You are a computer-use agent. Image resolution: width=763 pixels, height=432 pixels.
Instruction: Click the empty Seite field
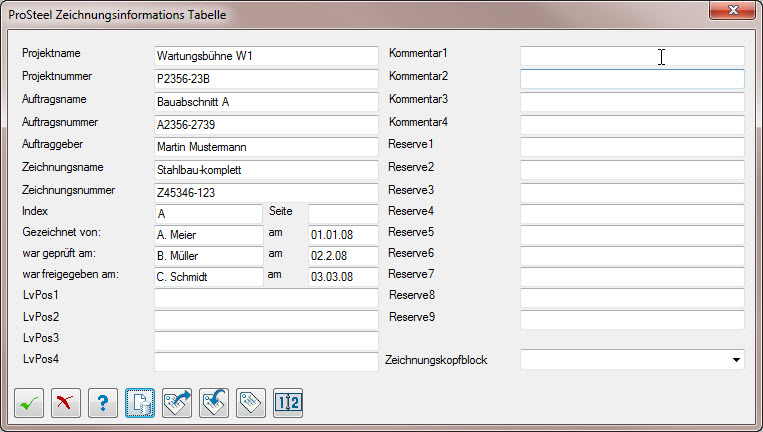(x=343, y=214)
